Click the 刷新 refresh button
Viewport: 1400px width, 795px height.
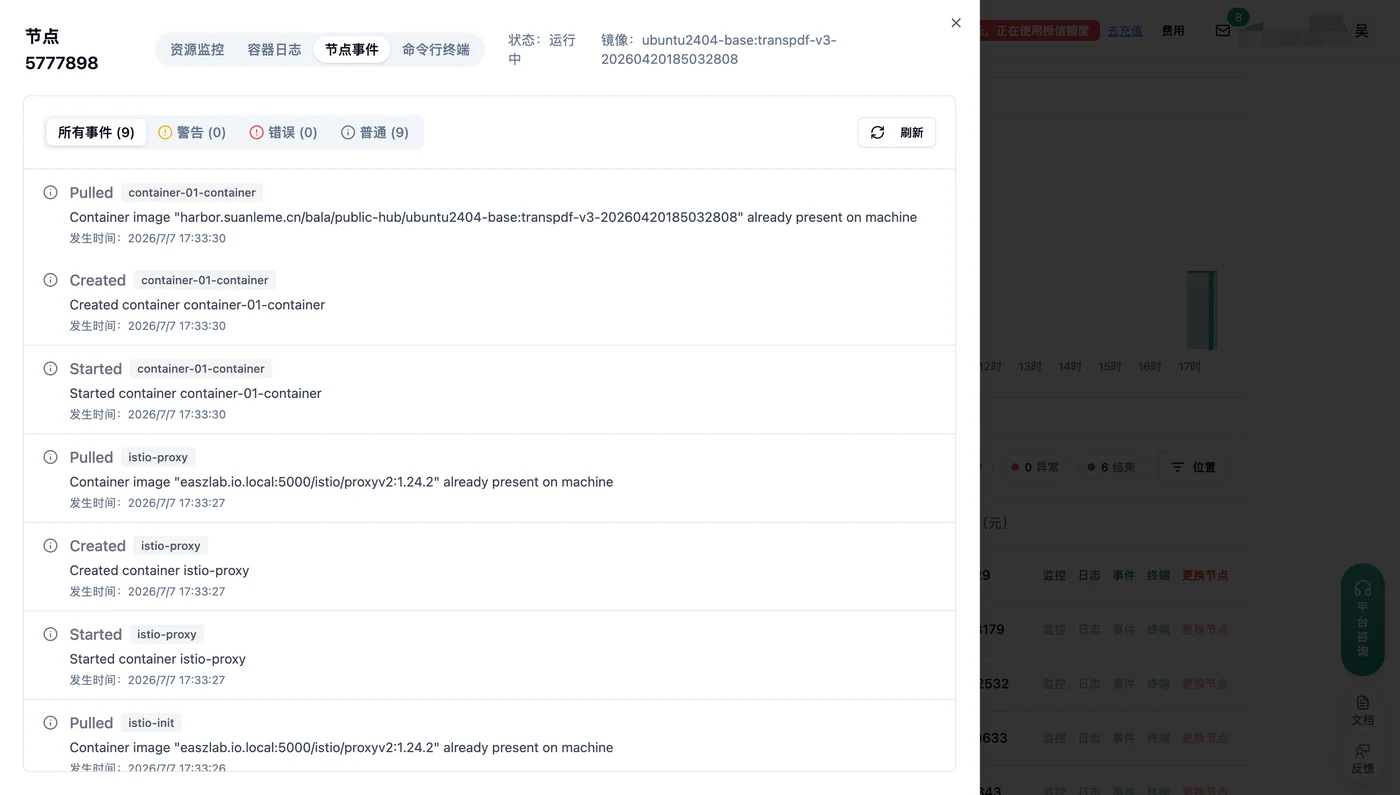(x=896, y=132)
